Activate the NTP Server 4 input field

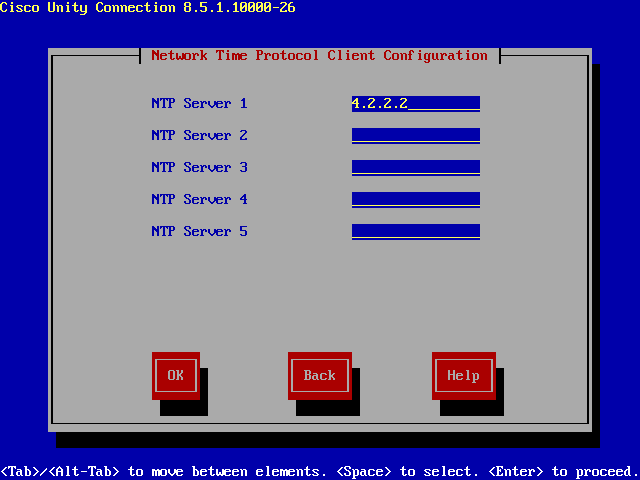tap(415, 199)
